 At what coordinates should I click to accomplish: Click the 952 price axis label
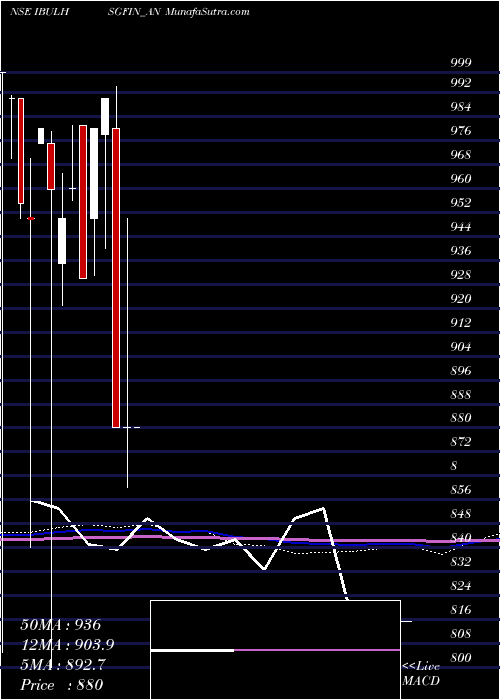[x=460, y=203]
